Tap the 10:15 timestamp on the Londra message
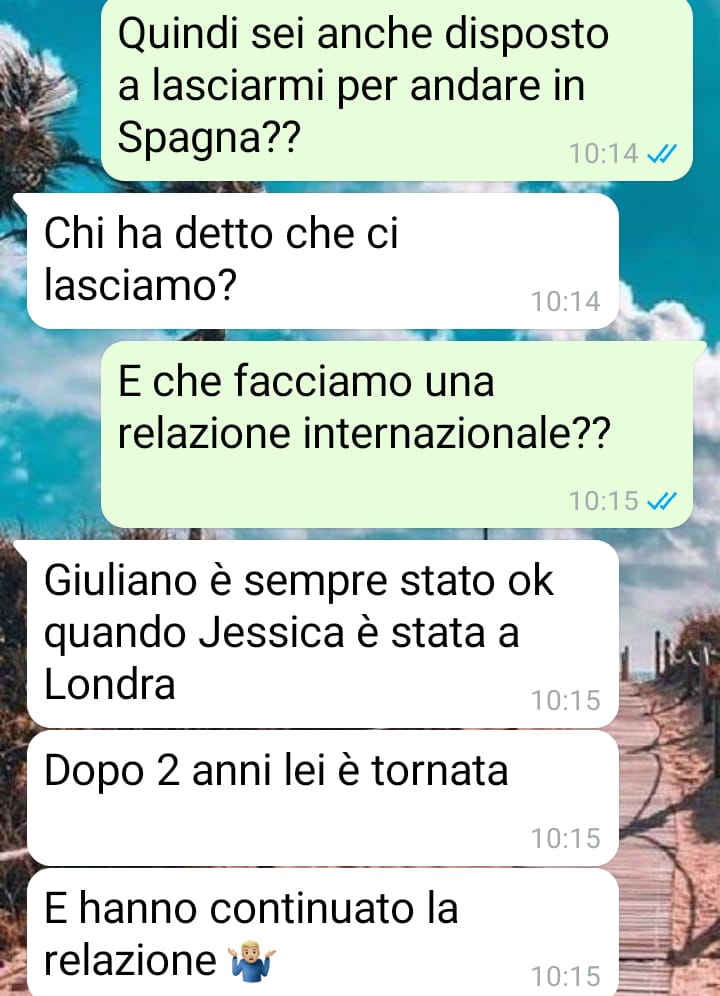This screenshot has height=996, width=720. tap(566, 701)
